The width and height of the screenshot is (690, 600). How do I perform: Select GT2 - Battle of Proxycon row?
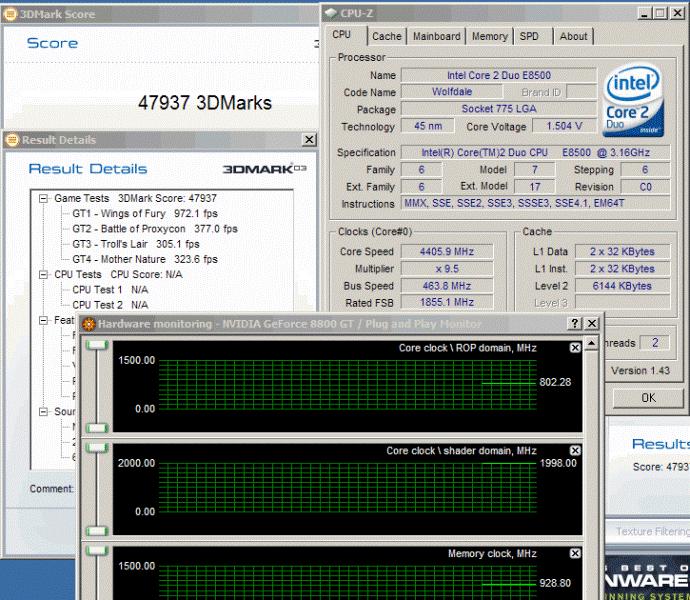click(x=155, y=229)
